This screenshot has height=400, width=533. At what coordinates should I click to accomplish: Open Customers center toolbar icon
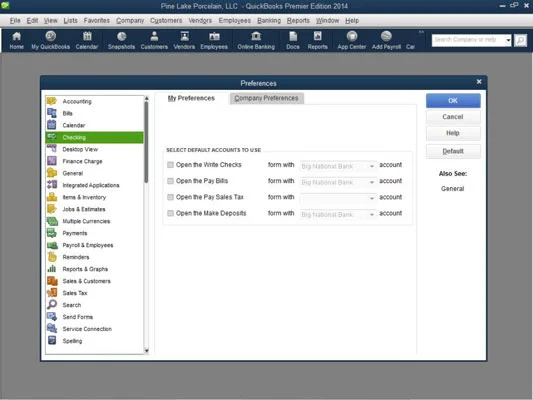[x=154, y=40]
